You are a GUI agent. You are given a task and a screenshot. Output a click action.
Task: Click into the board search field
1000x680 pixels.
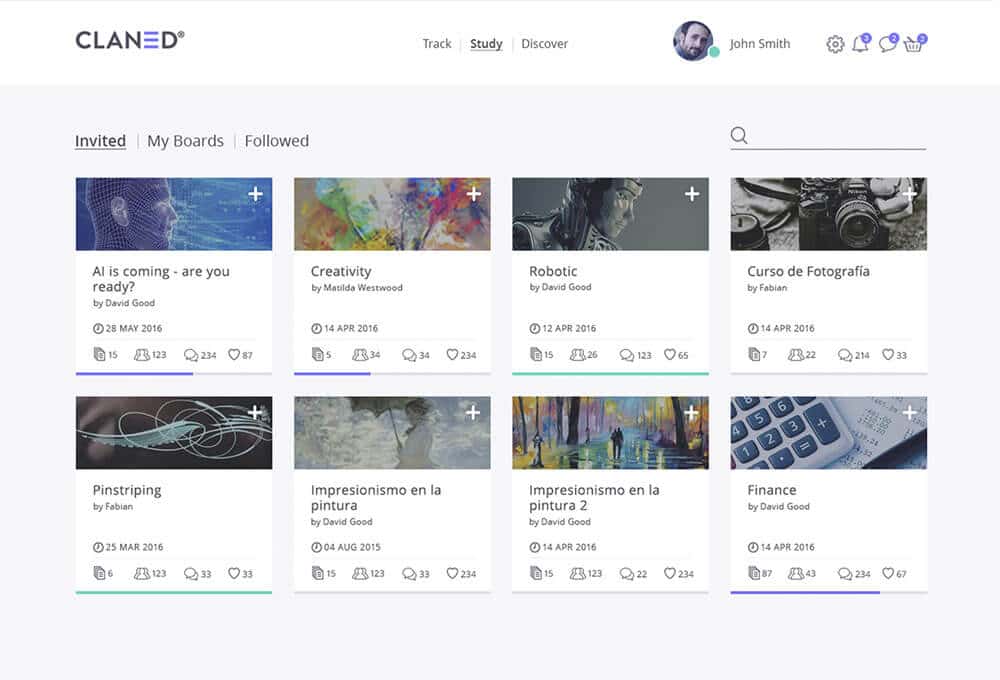point(839,135)
